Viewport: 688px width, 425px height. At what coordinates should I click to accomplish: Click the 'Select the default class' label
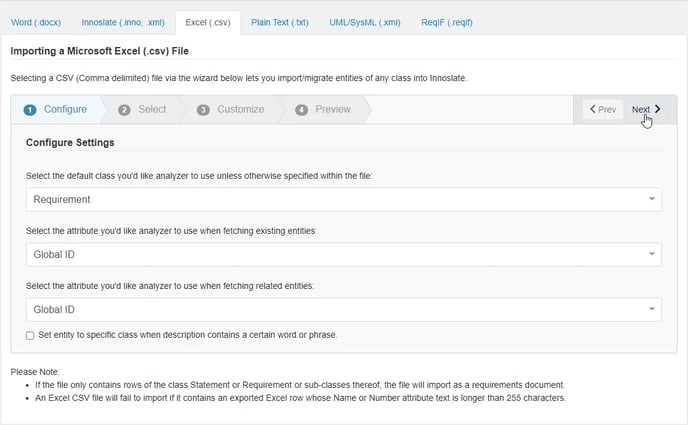[199, 176]
